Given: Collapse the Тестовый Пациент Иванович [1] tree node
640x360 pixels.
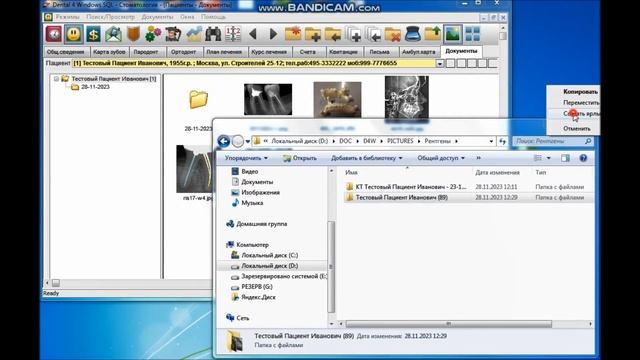Looking at the screenshot, I should click(x=56, y=79).
